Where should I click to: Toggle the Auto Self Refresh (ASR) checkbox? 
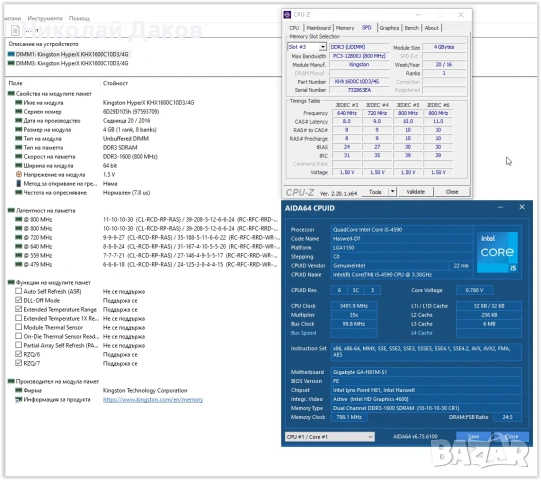(x=19, y=291)
